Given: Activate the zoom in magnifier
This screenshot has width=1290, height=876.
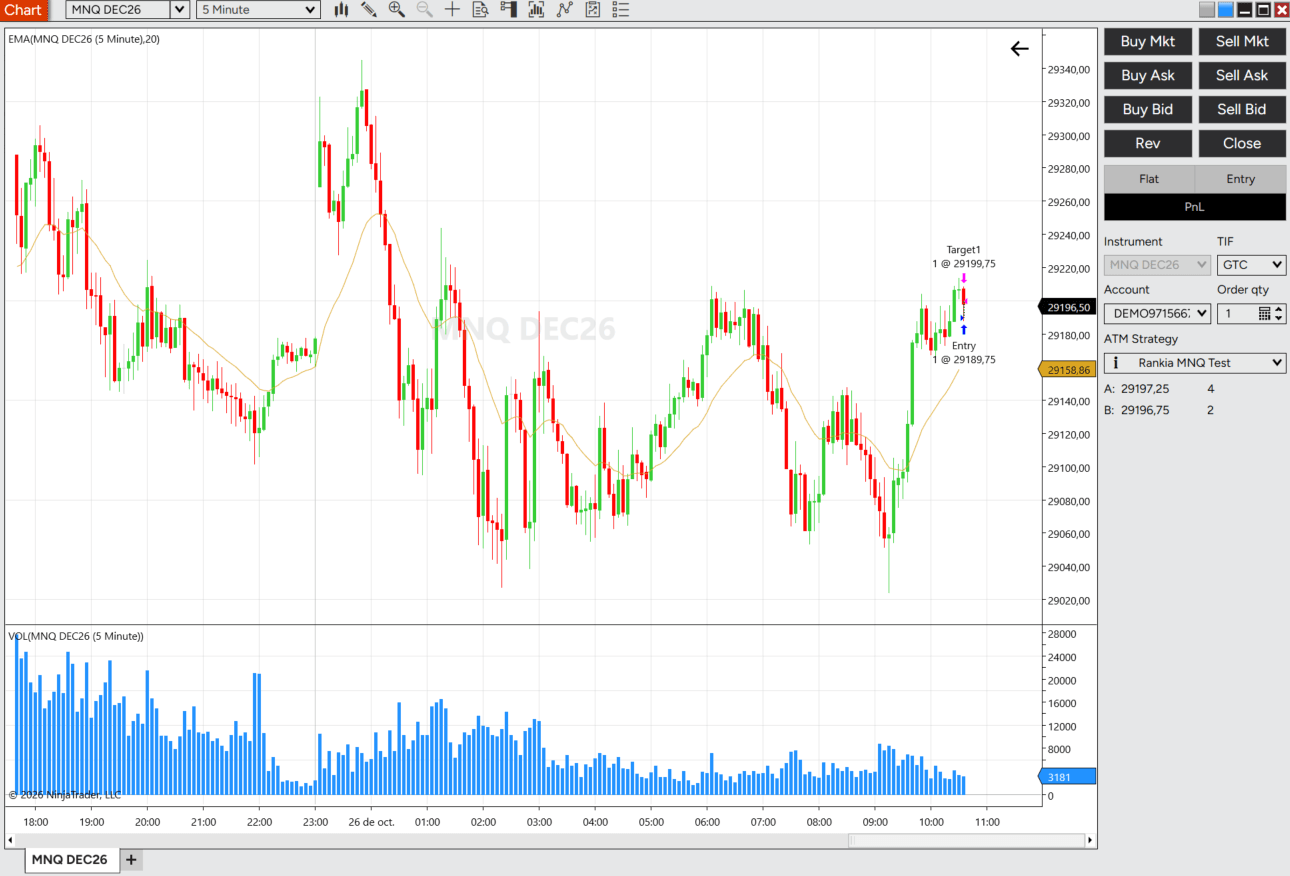Looking at the screenshot, I should [397, 10].
